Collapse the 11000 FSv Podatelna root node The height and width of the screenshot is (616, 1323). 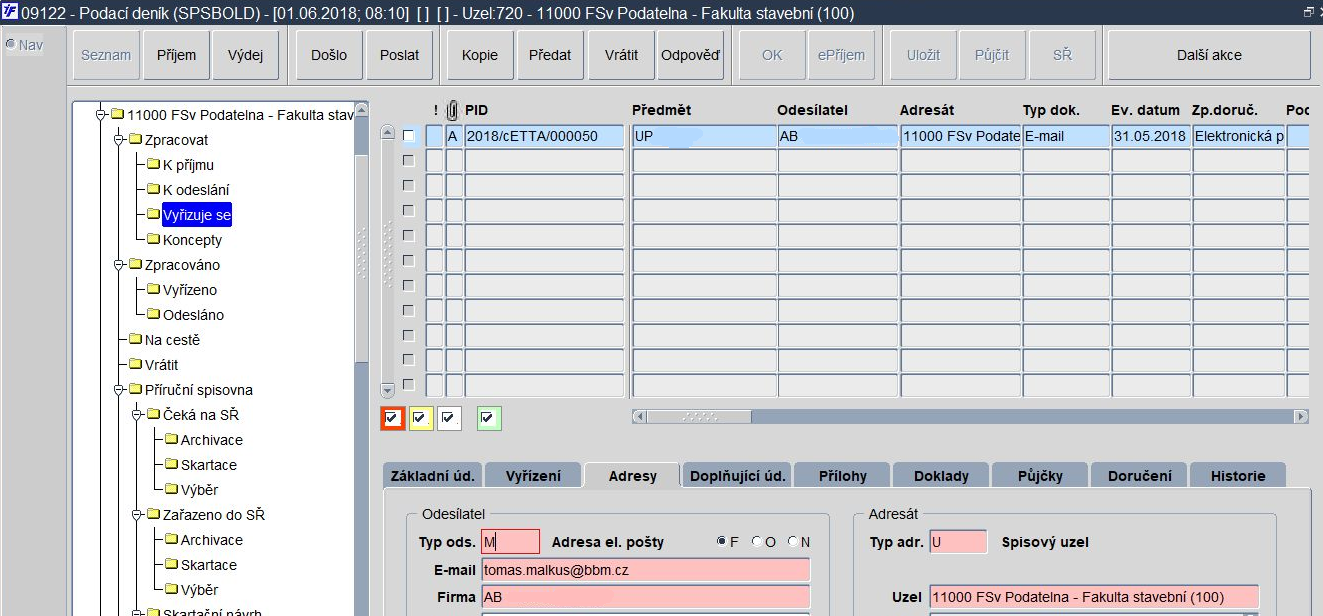coord(100,114)
